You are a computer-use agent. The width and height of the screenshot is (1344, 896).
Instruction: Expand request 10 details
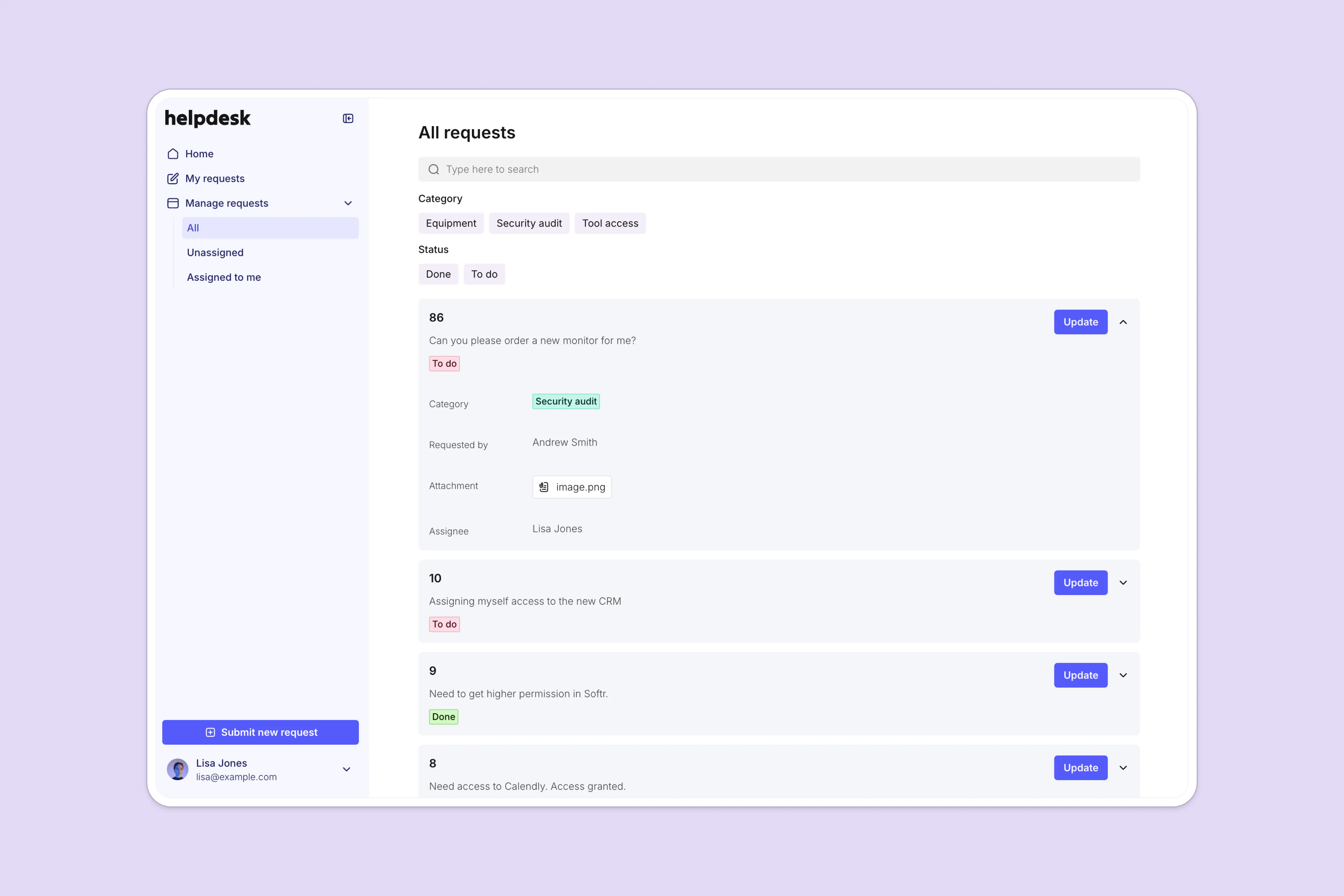[1123, 582]
